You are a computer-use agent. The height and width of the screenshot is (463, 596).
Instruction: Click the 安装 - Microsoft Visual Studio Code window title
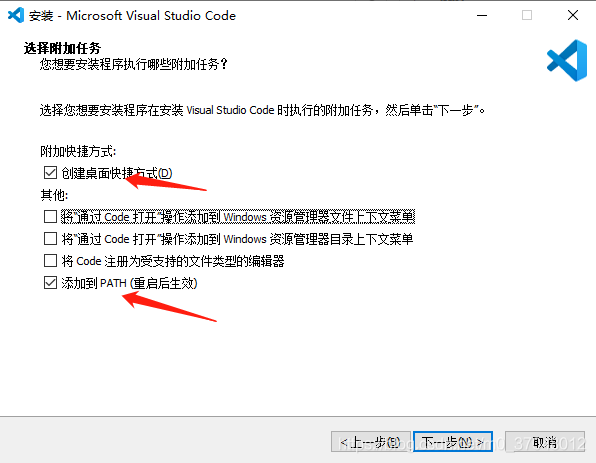tap(132, 16)
